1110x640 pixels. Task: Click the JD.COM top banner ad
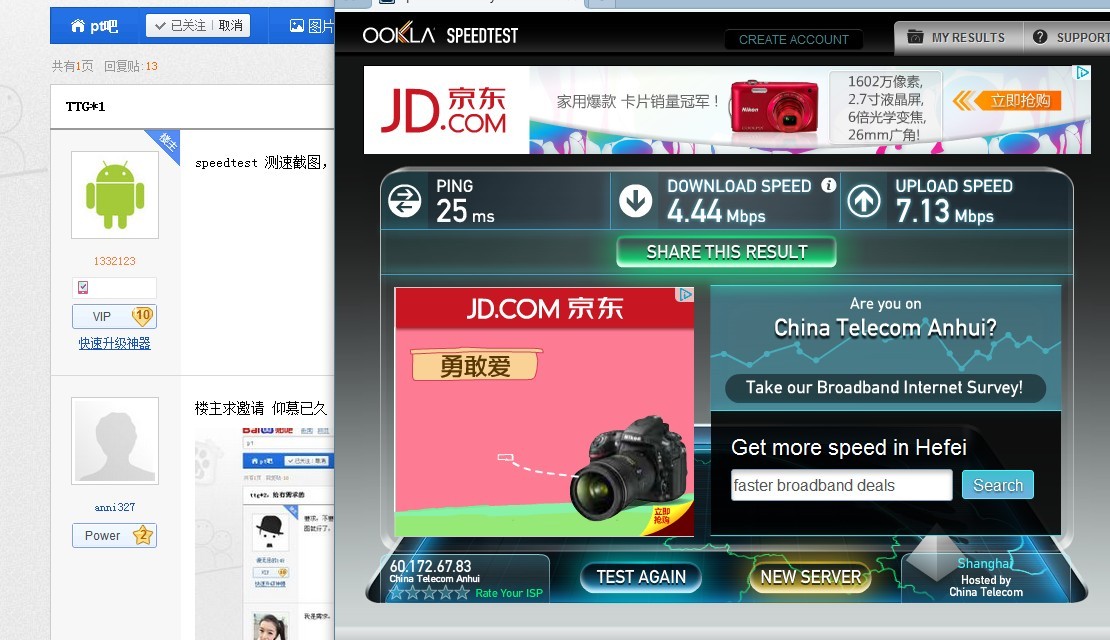click(x=727, y=110)
